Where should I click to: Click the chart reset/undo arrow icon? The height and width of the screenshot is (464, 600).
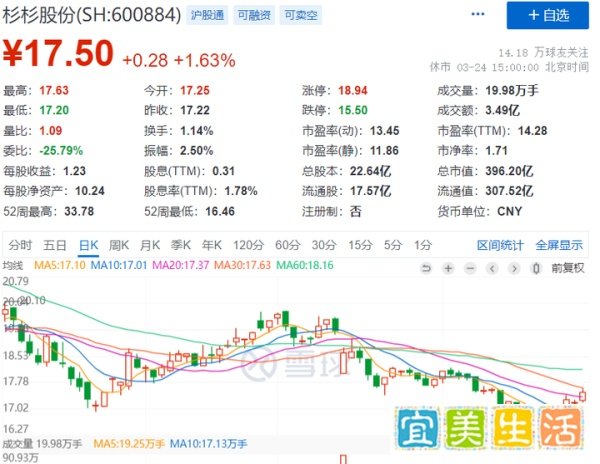pos(426,269)
